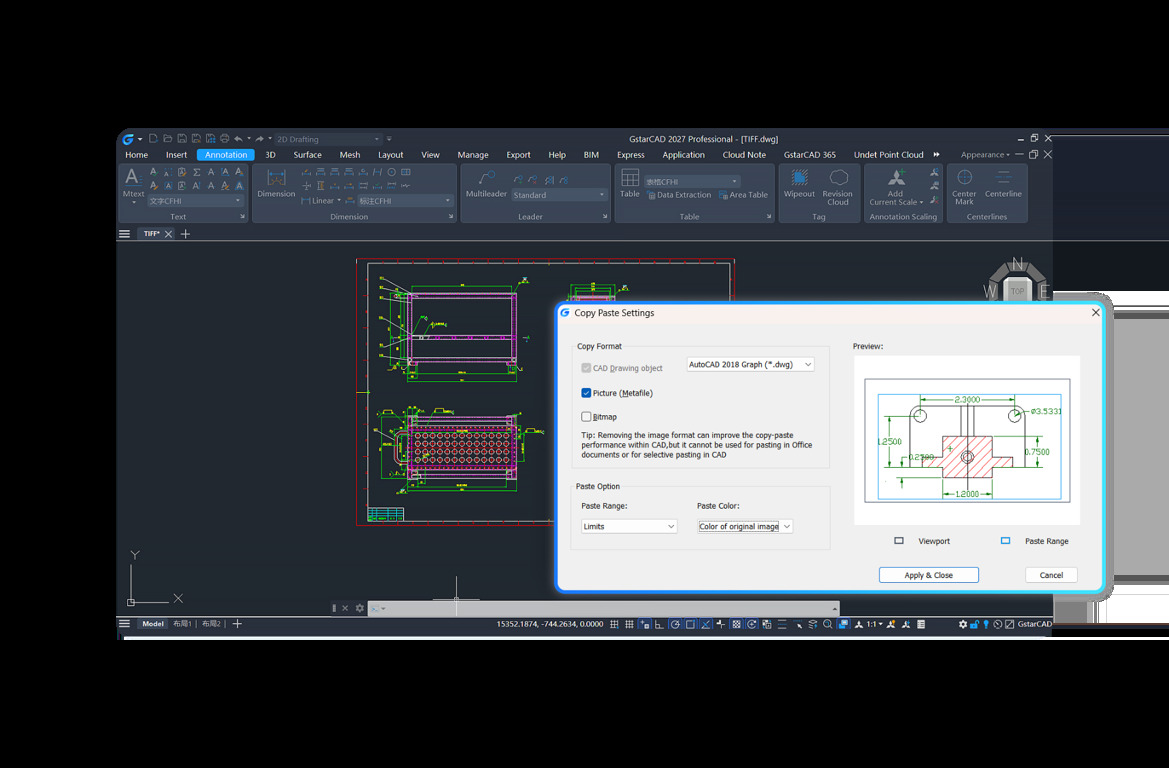1169x768 pixels.
Task: Open the table style dropdown in Table panel
Action: pos(692,181)
